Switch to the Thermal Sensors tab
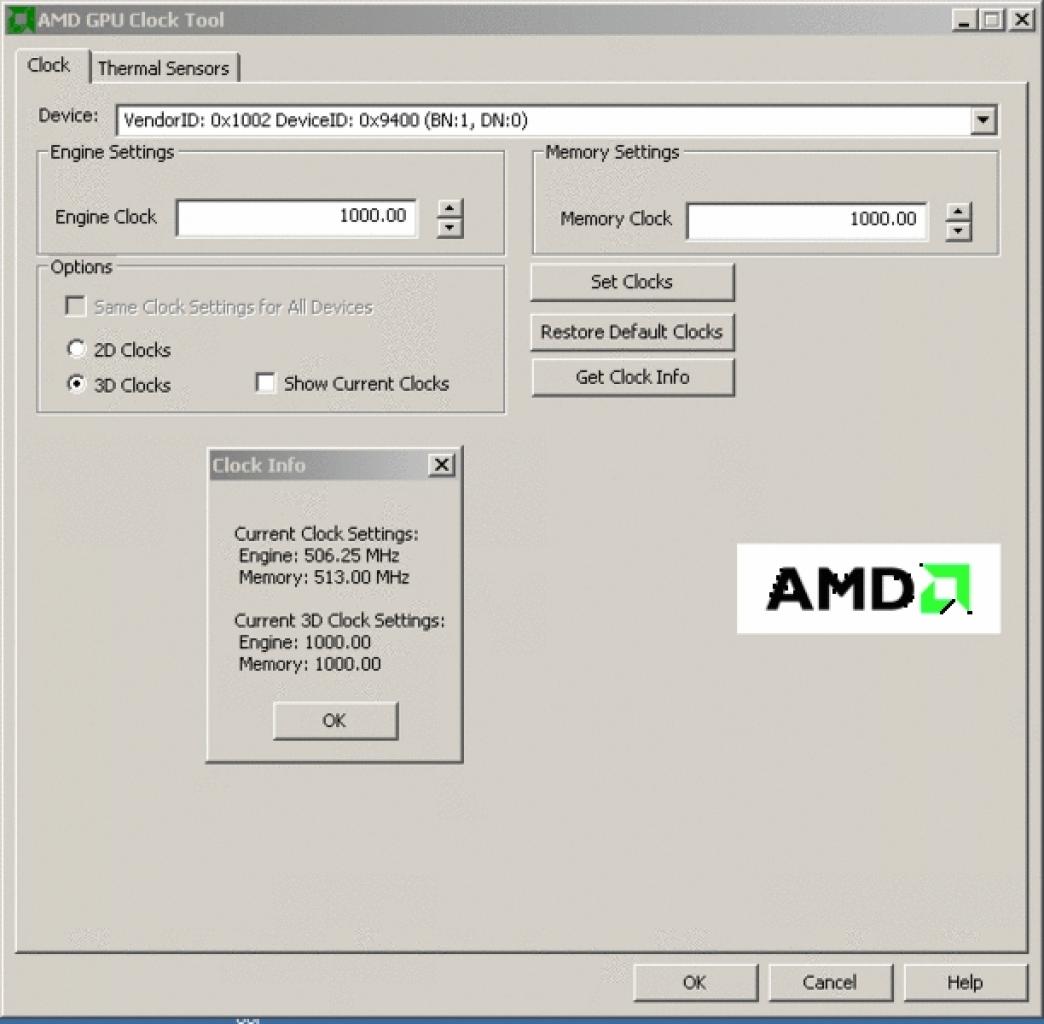The image size is (1044, 1024). click(x=164, y=68)
